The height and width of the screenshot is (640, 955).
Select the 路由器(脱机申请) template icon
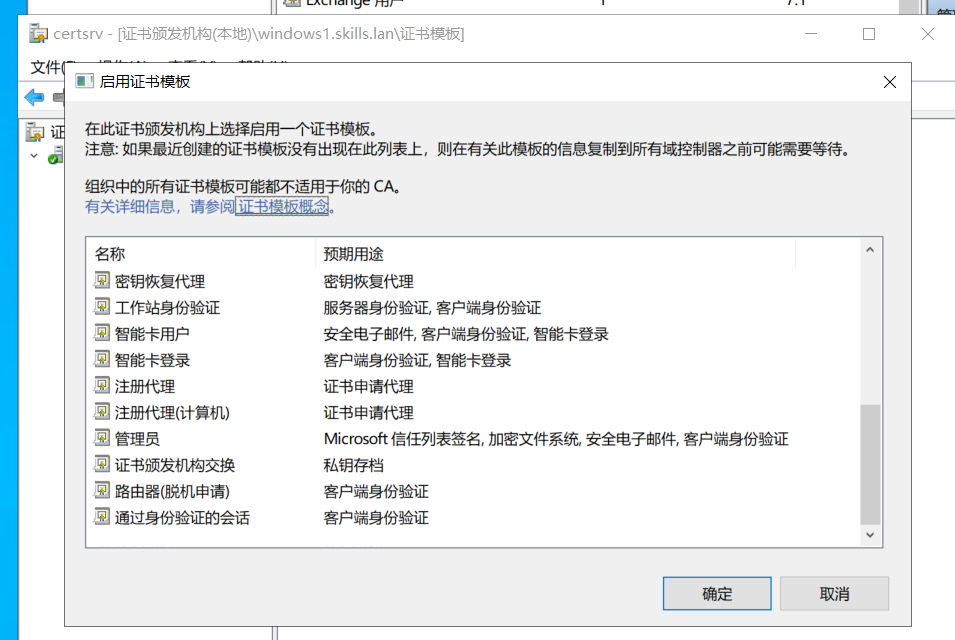(102, 491)
